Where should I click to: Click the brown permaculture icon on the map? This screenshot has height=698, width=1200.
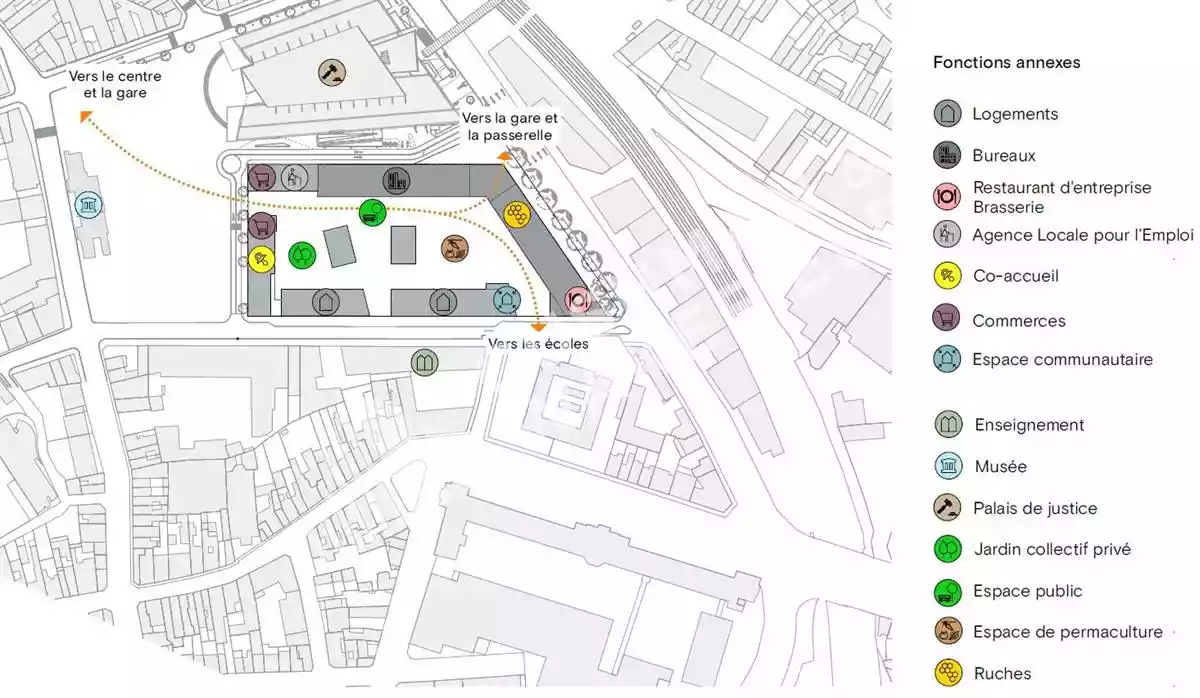pyautogui.click(x=454, y=248)
